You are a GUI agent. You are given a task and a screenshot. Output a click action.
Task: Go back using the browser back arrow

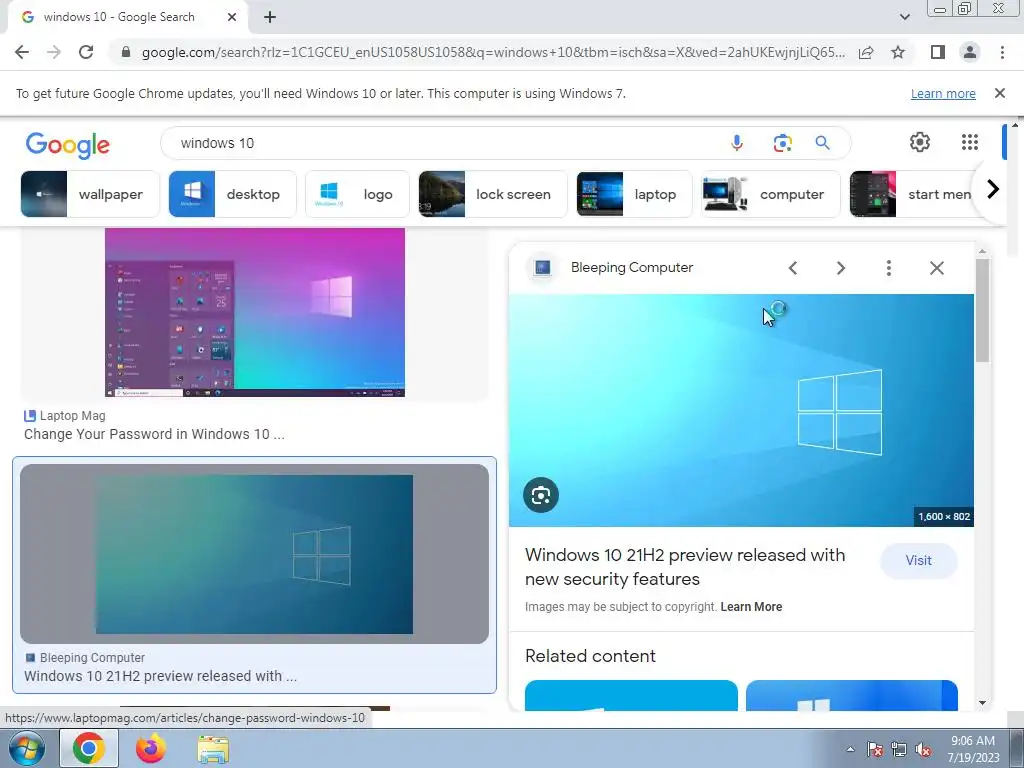22,52
